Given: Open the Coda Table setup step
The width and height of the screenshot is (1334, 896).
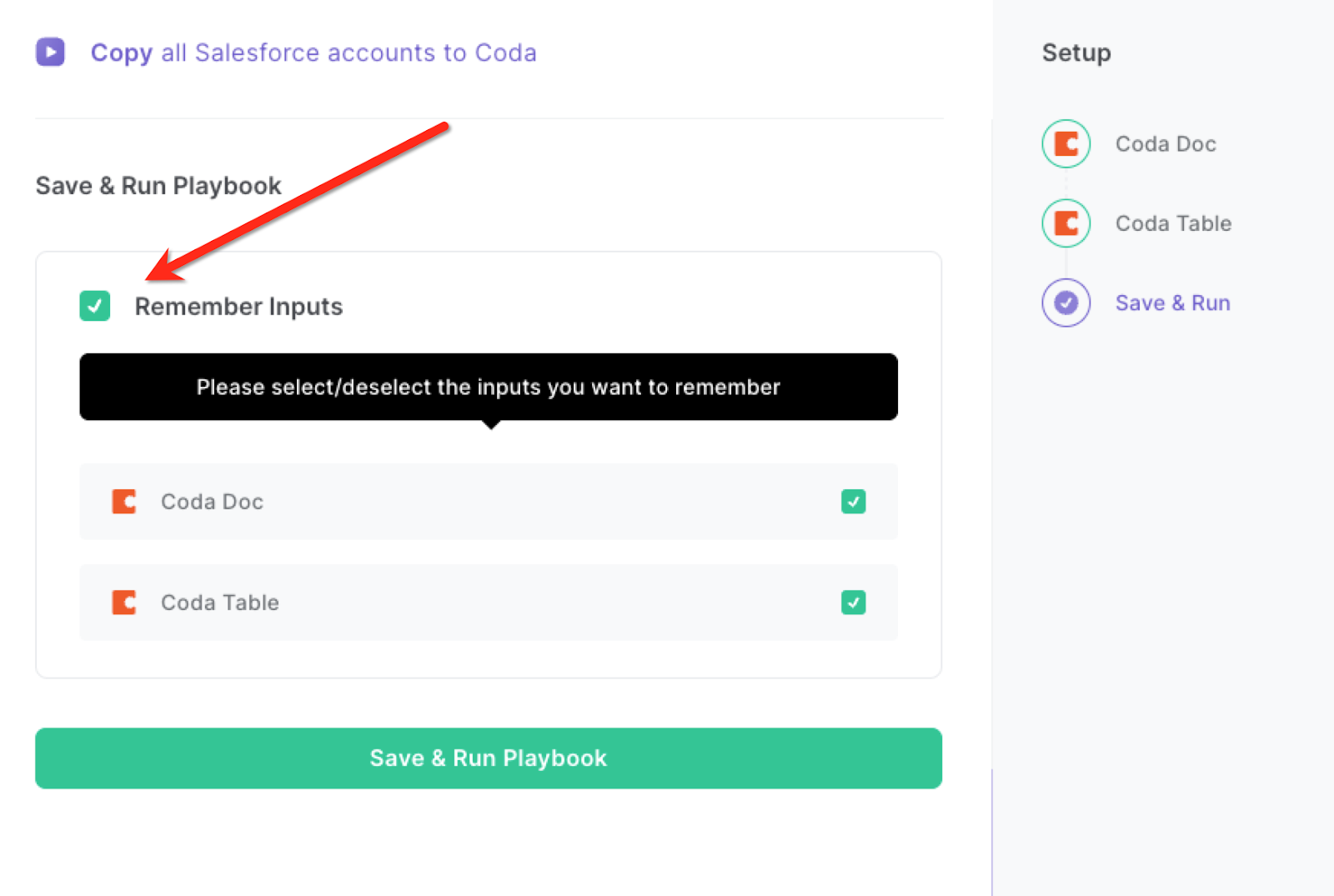Looking at the screenshot, I should [1173, 223].
